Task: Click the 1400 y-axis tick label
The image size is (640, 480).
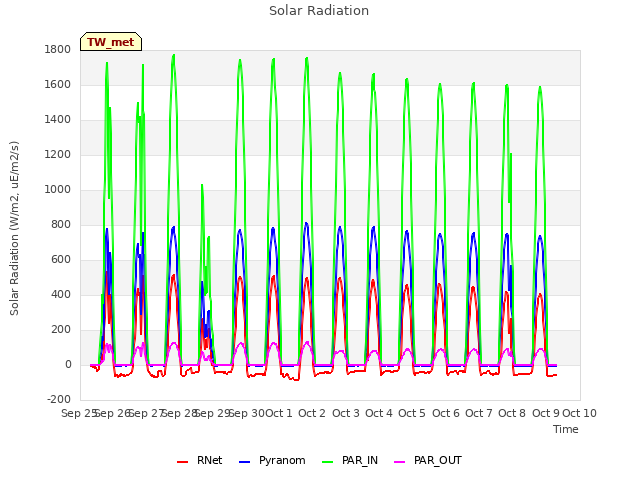Action: [58, 120]
